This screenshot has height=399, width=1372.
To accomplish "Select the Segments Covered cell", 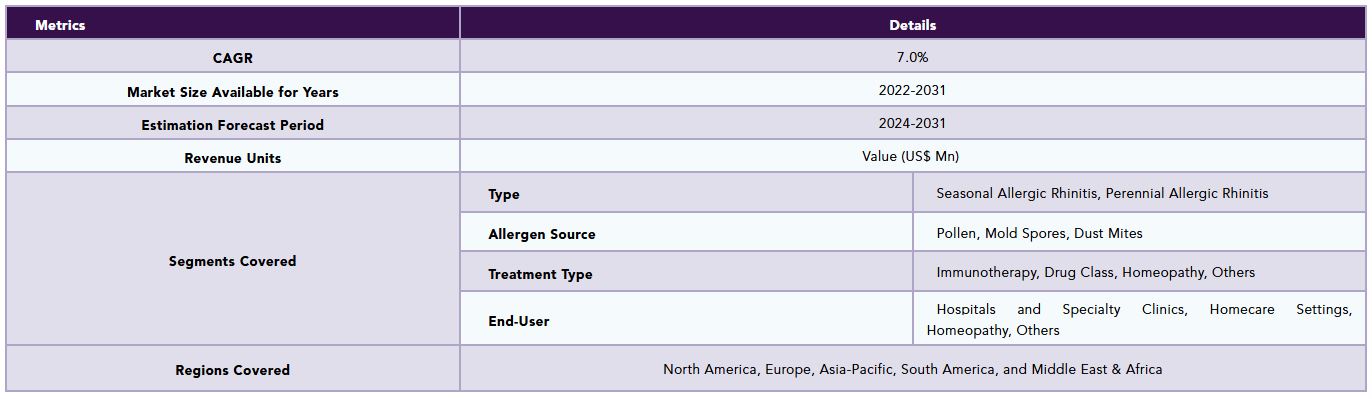I will click(x=232, y=260).
